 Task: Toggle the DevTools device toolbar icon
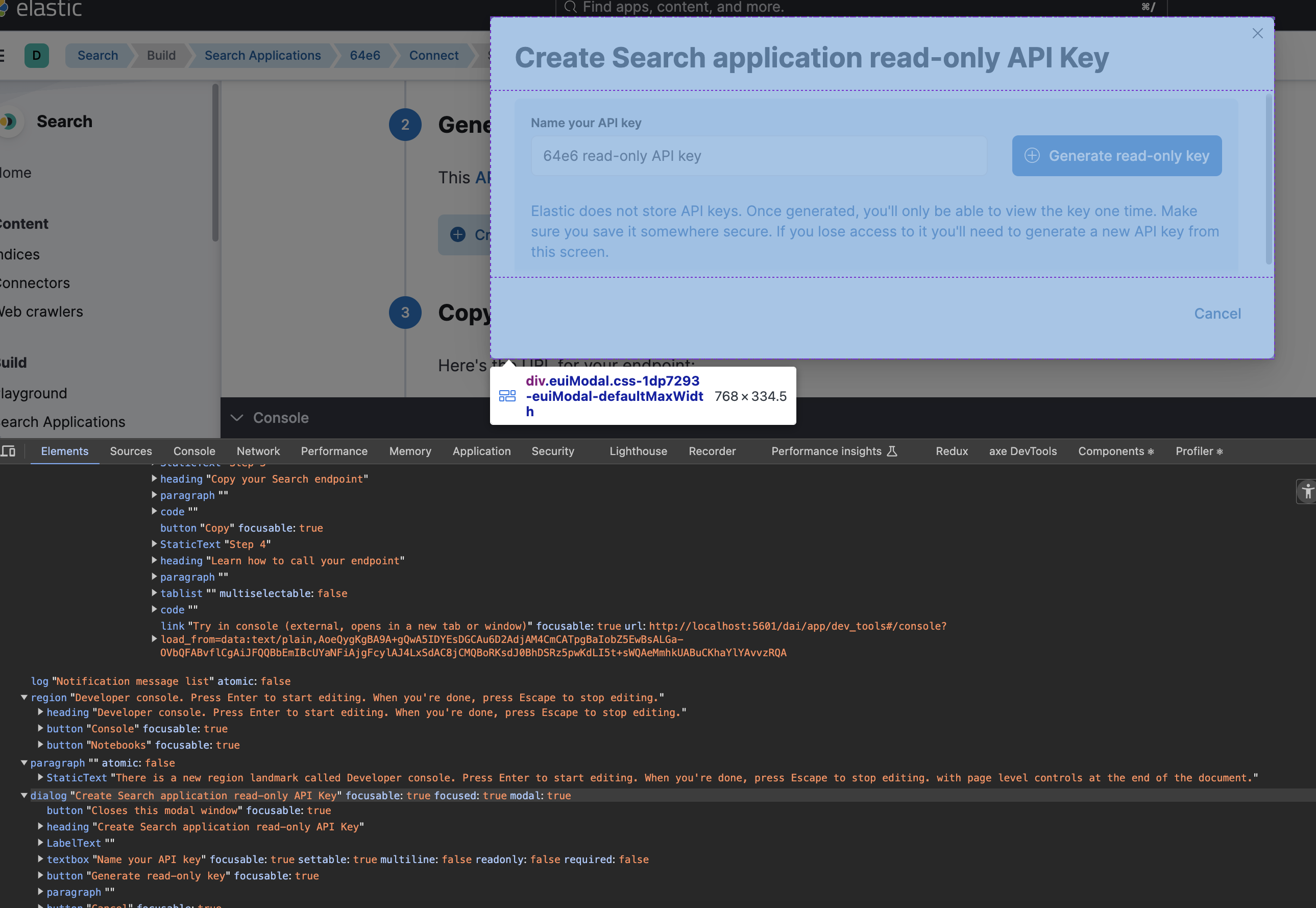pyautogui.click(x=8, y=451)
